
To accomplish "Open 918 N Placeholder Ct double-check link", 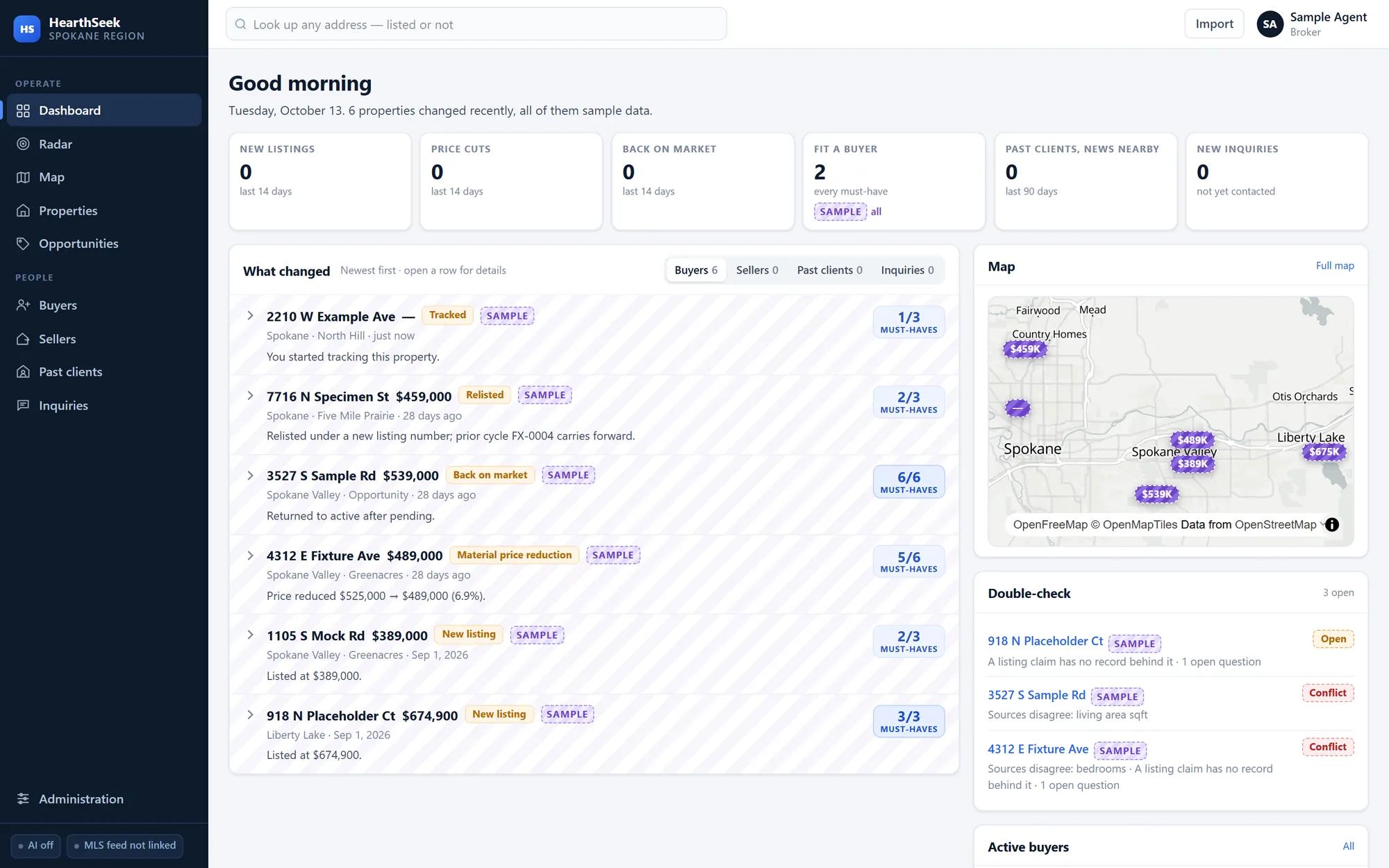I will [1045, 641].
